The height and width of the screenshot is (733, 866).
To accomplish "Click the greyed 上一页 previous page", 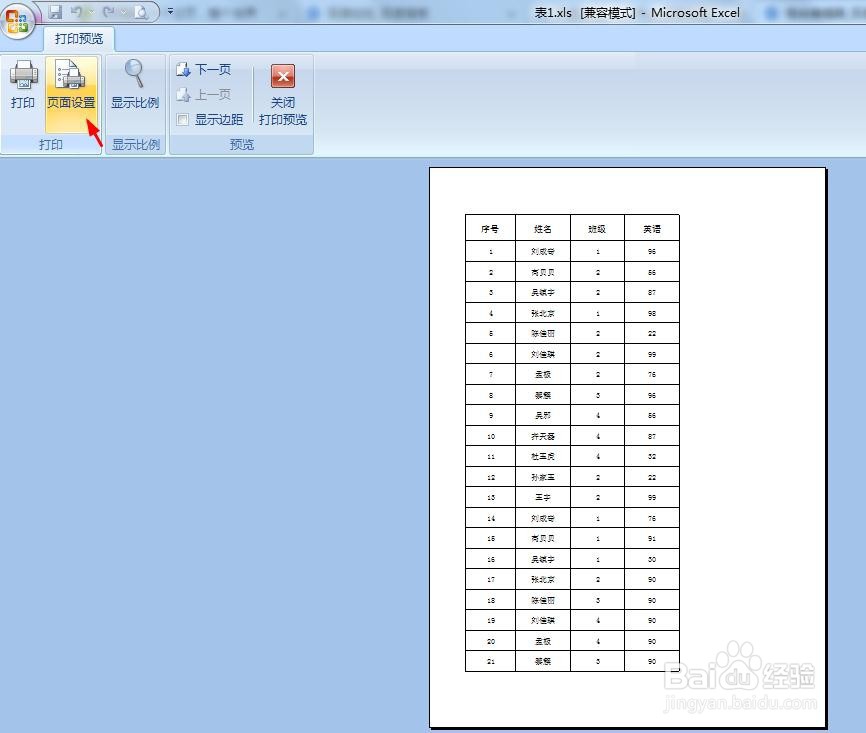I will 204,94.
